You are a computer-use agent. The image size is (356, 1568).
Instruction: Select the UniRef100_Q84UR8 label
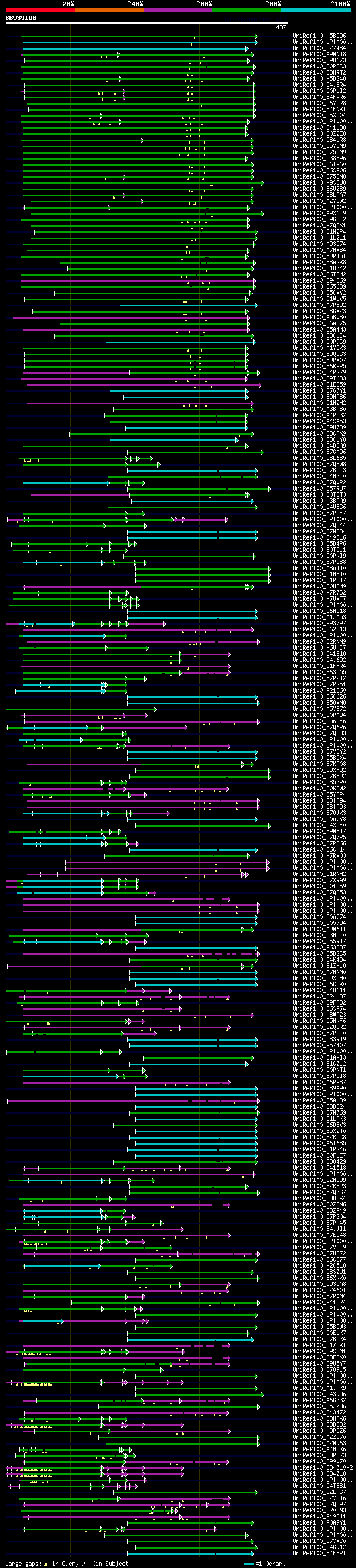(x=319, y=140)
